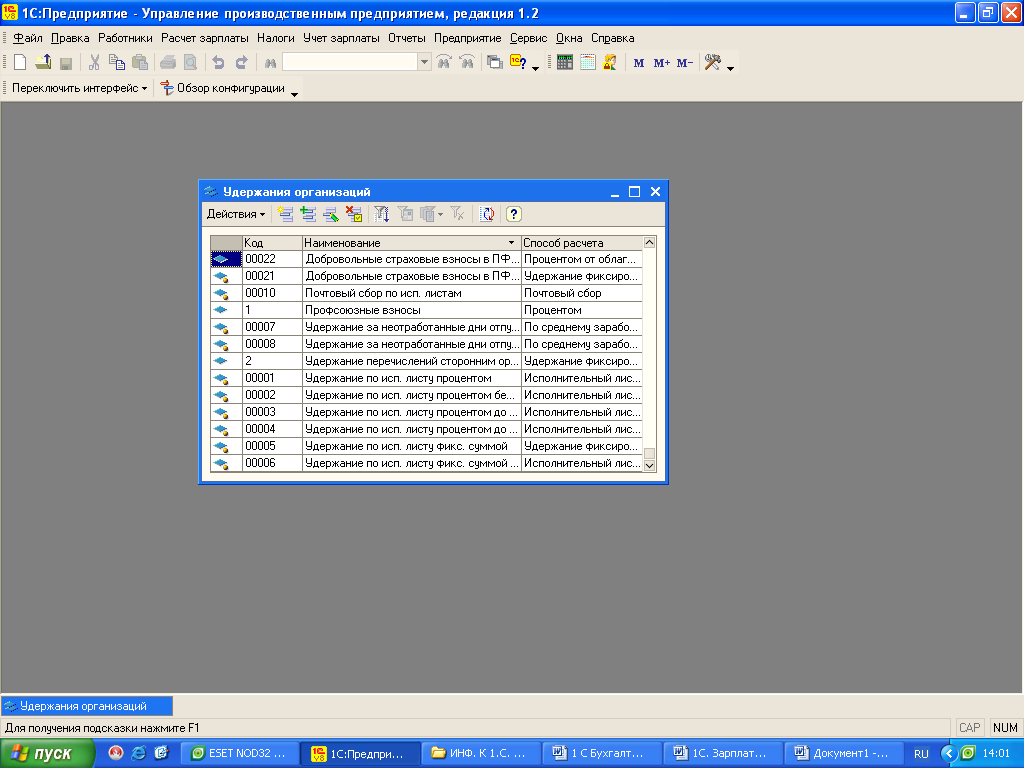
Task: Click the Paste clipboard icon
Action: (140, 63)
